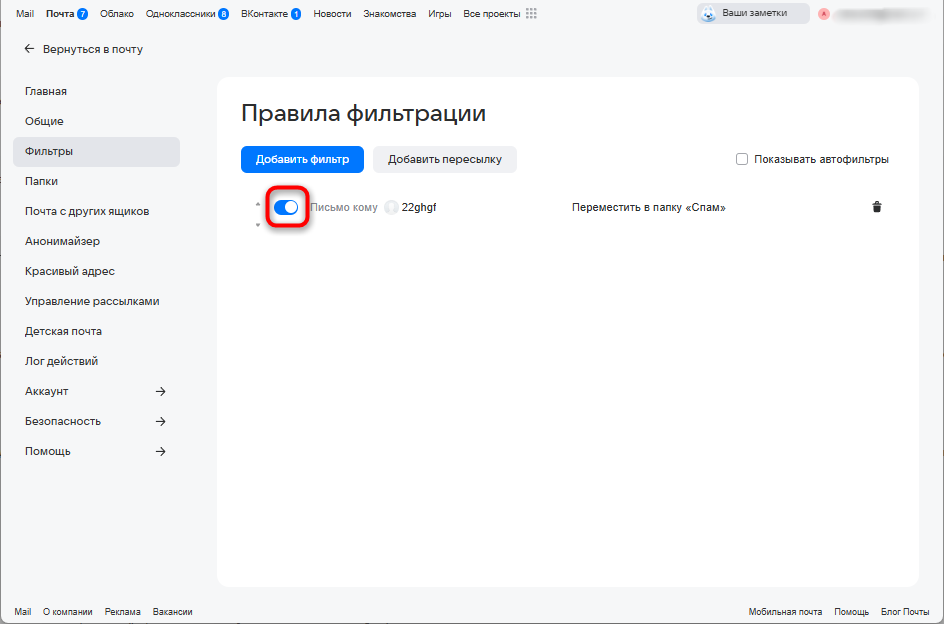Open the Главная settings section

pyautogui.click(x=96, y=92)
